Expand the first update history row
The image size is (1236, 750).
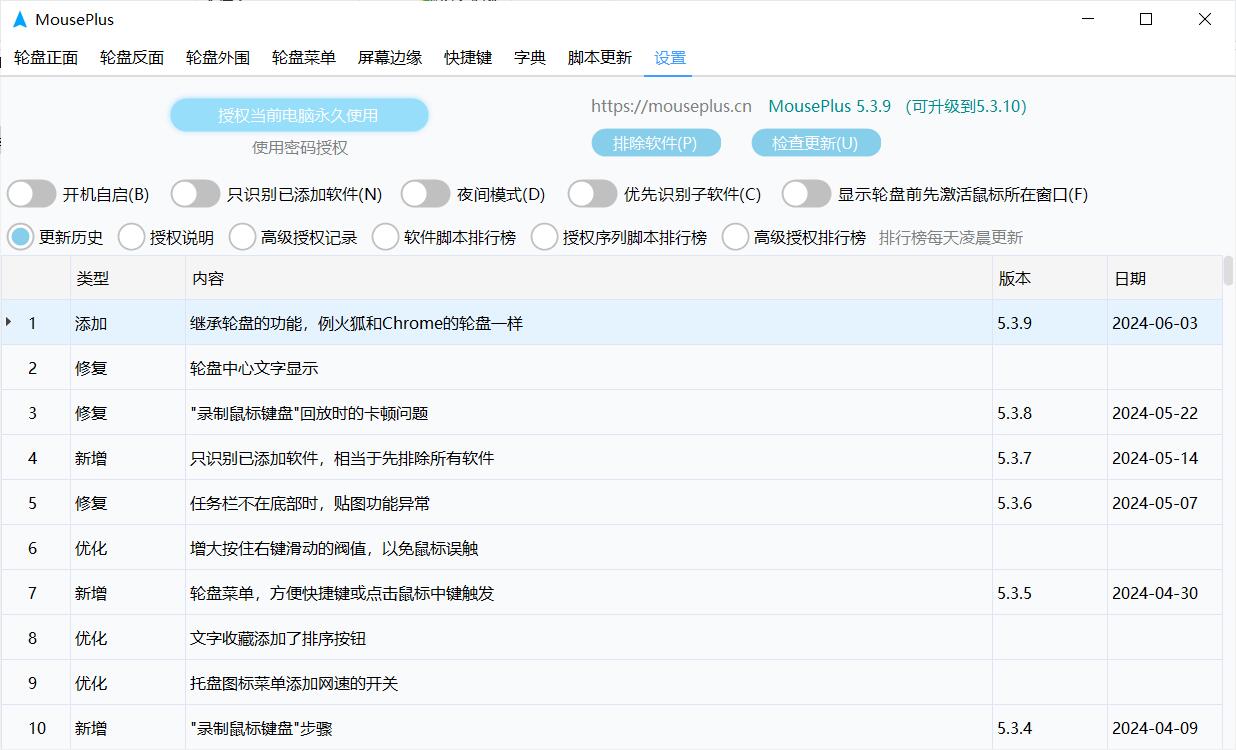pyautogui.click(x=8, y=323)
